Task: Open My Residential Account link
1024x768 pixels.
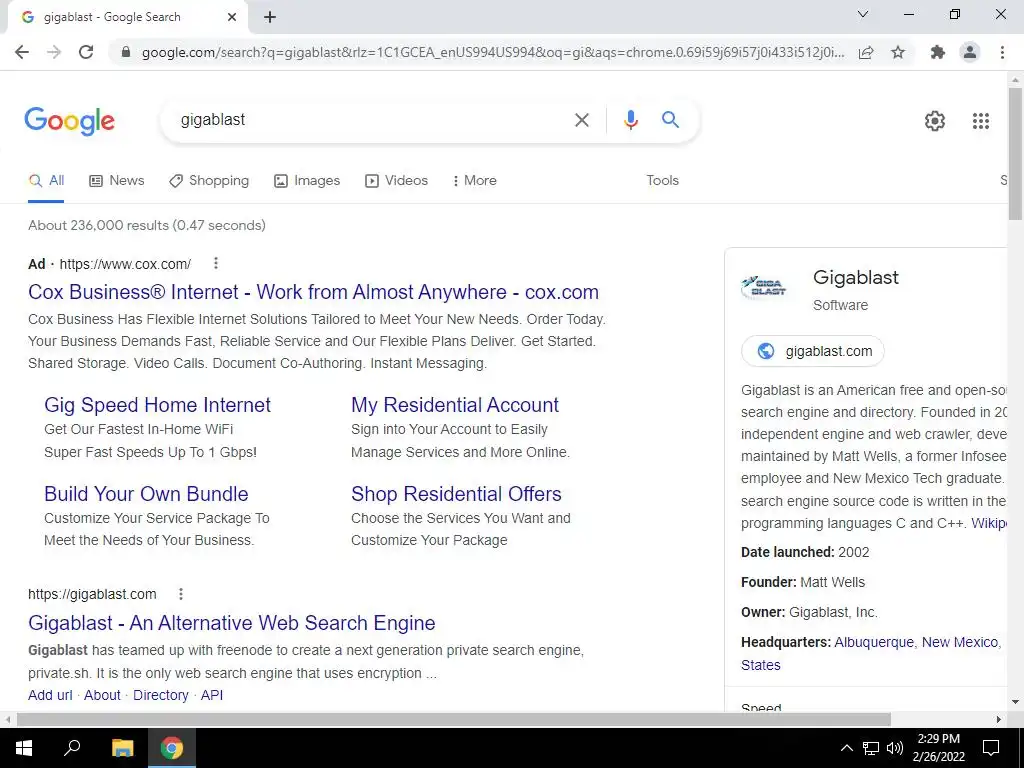Action: pos(455,405)
